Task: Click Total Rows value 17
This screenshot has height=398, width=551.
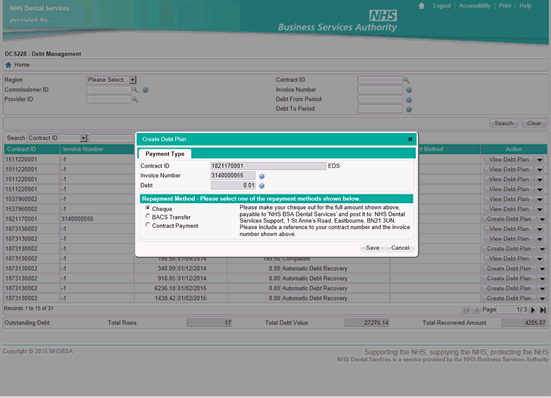Action: click(209, 322)
